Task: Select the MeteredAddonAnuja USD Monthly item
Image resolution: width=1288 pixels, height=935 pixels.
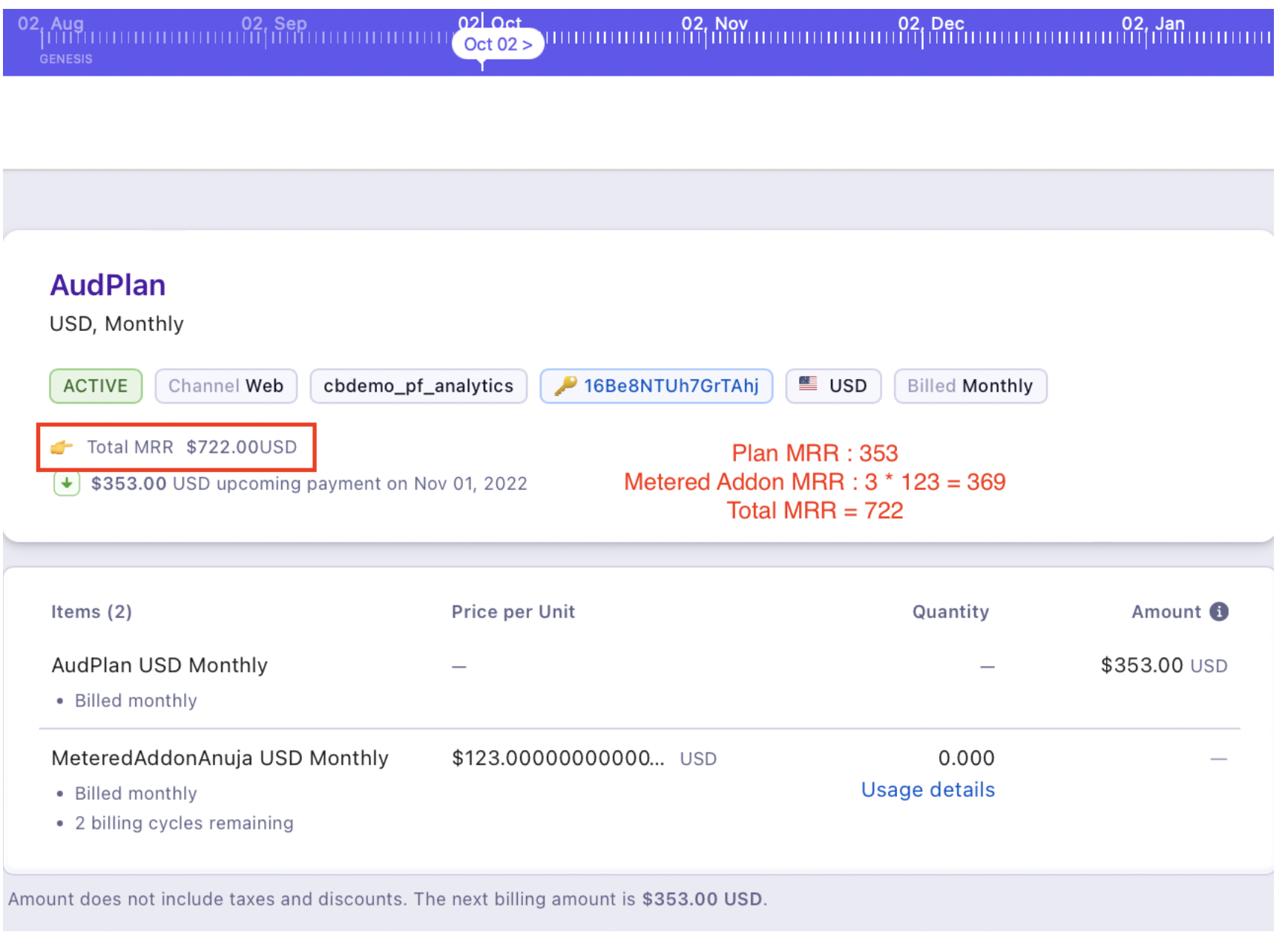Action: (x=220, y=758)
